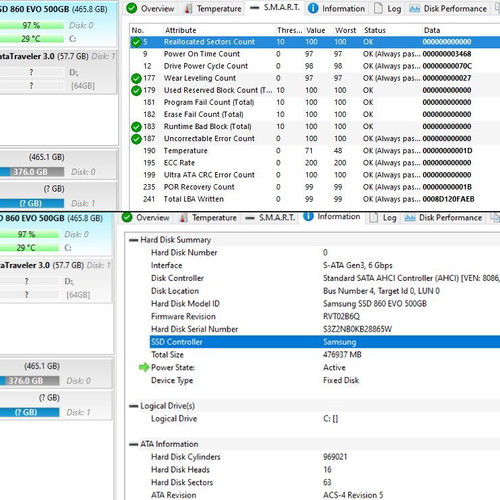Sort by the Attribute column header
Viewport: 500px width, 500px height.
click(219, 30)
